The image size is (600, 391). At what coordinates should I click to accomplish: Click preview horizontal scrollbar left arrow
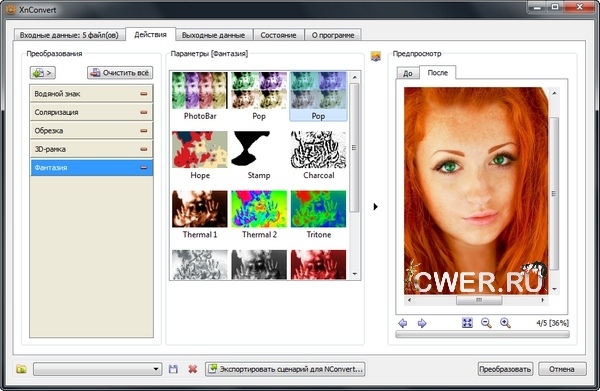409,300
